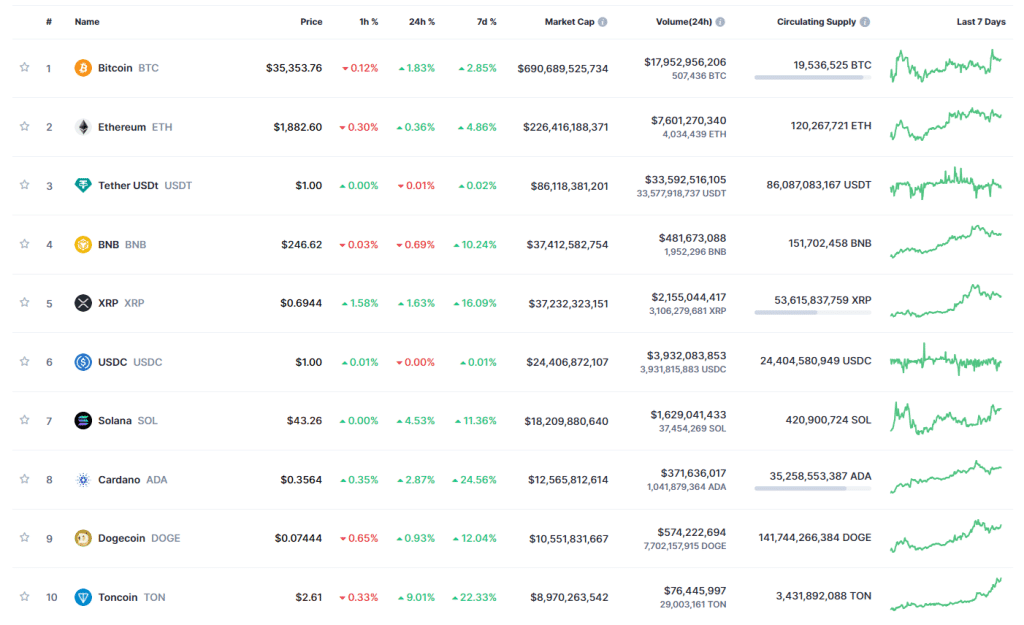This screenshot has height=625, width=1024.
Task: Favorite BNB using its star
Action: pyautogui.click(x=24, y=244)
